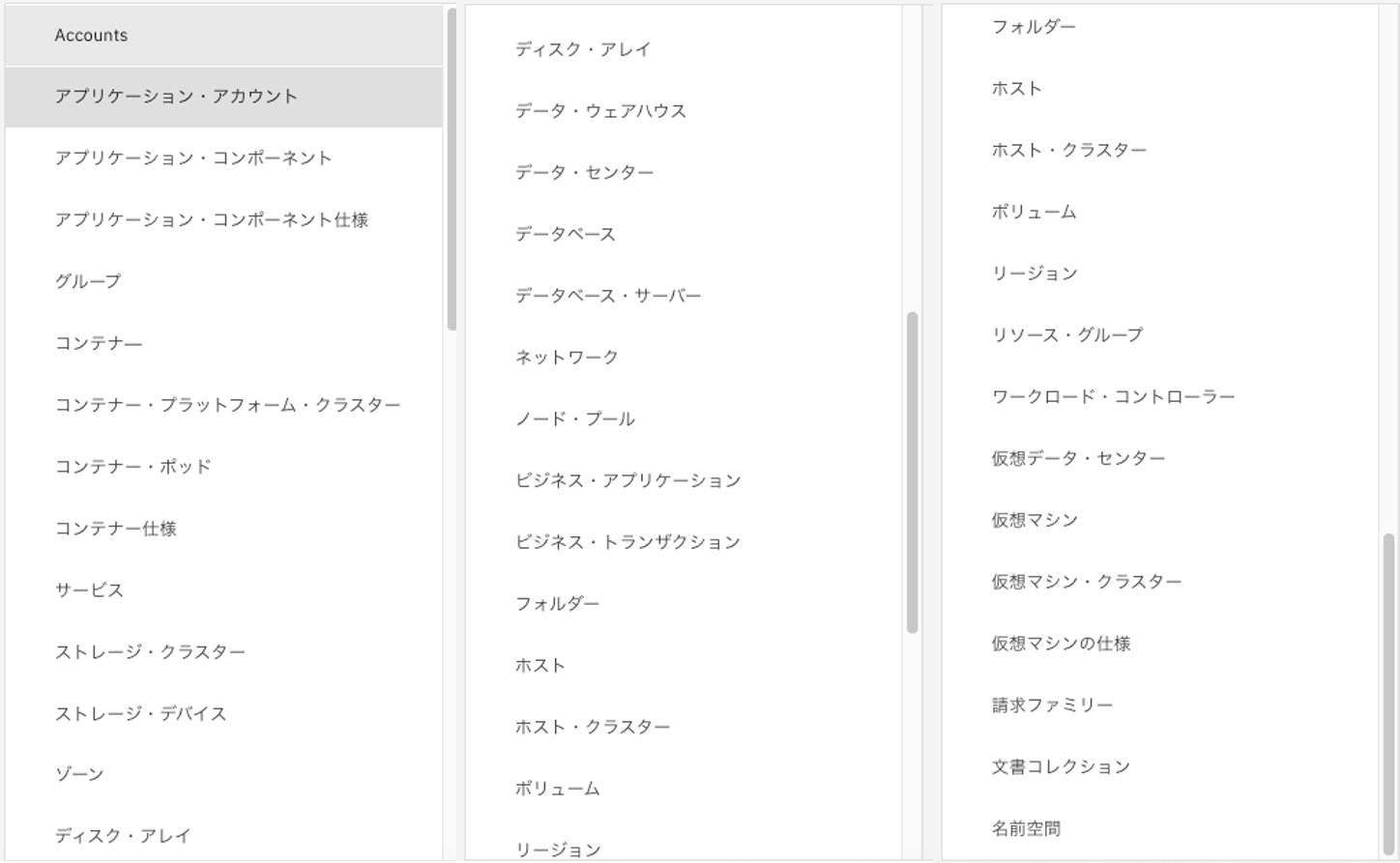Screen dimensions: 1400x863
Task: Choose ワークロード・コントローラー entry
Action: (x=1113, y=397)
